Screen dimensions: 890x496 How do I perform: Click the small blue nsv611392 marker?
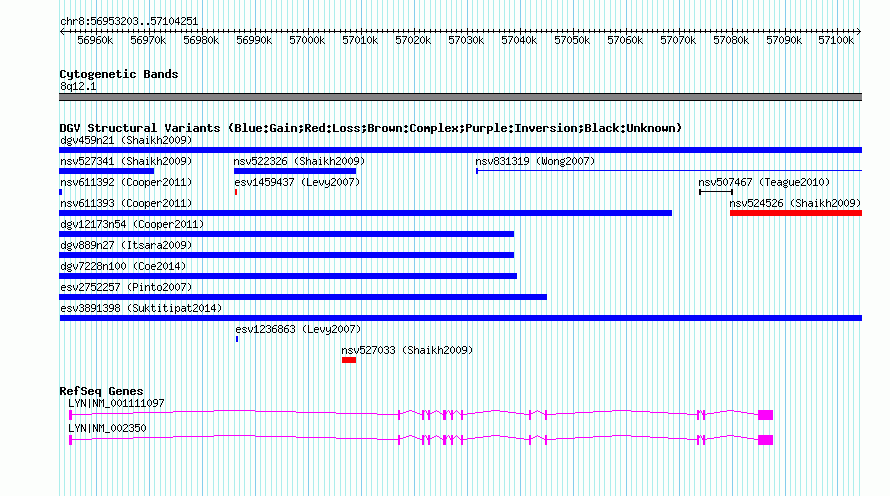[61, 192]
